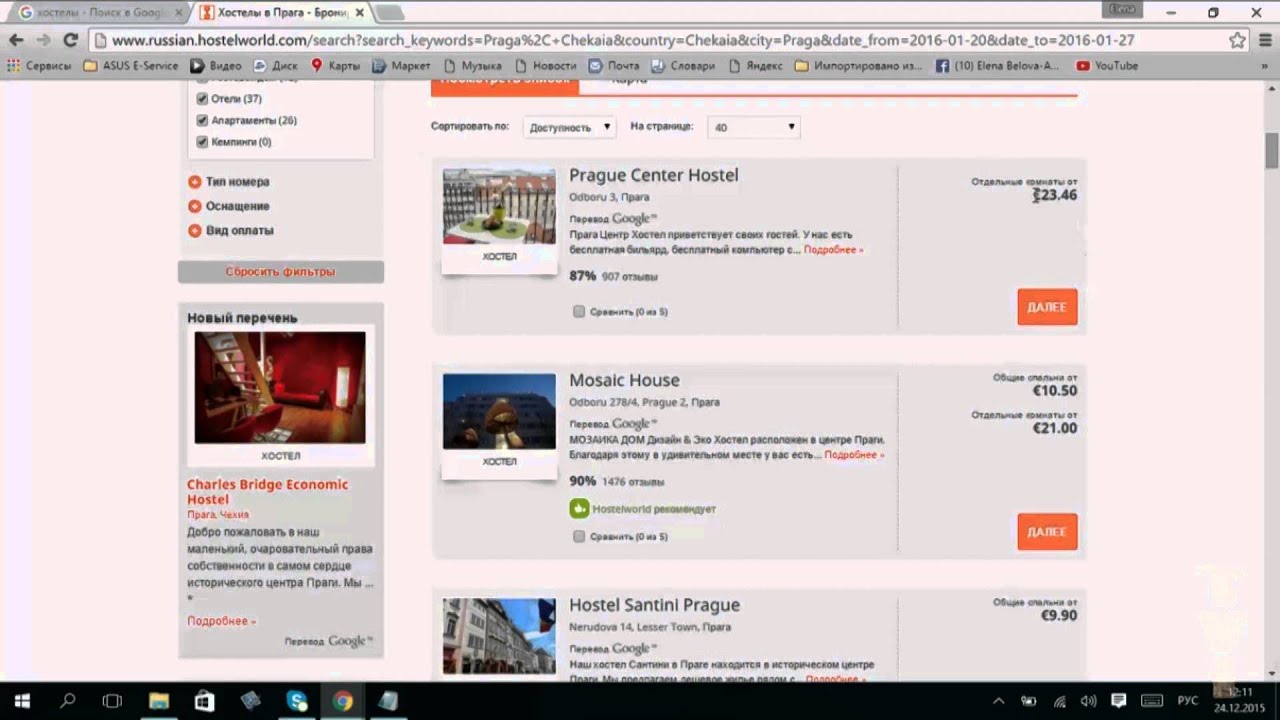Click the browser back arrow
Screen dimensions: 1280x720
16,40
